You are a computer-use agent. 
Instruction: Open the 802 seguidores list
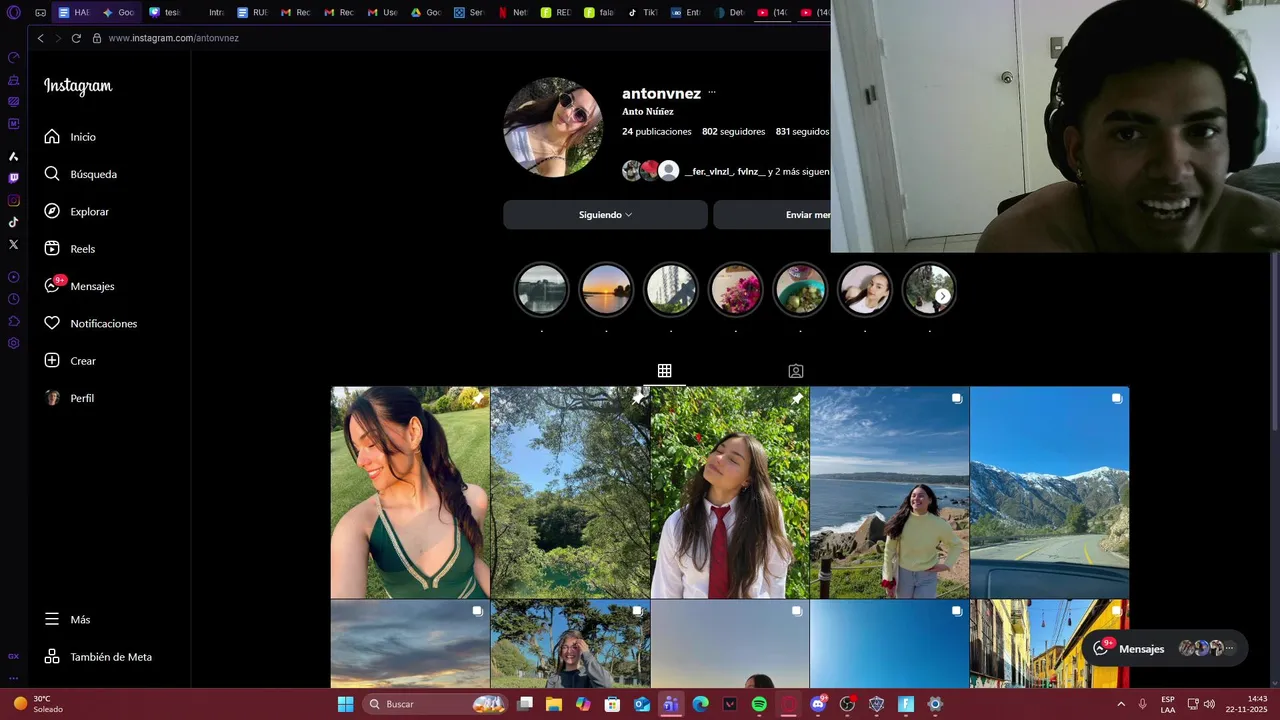point(733,132)
